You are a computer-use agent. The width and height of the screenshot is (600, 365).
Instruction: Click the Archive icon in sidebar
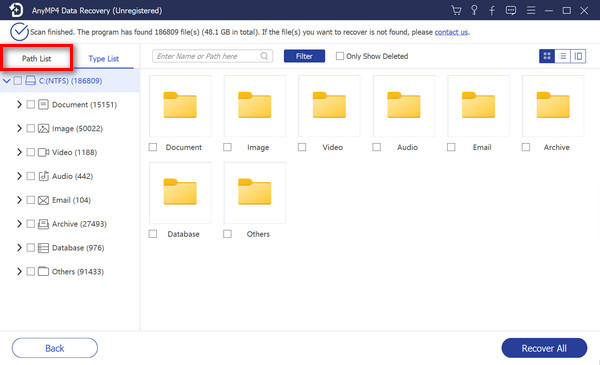pos(43,224)
